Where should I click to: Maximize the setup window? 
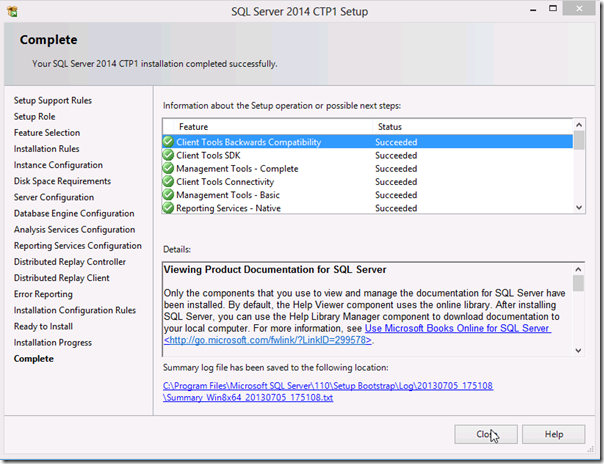553,8
